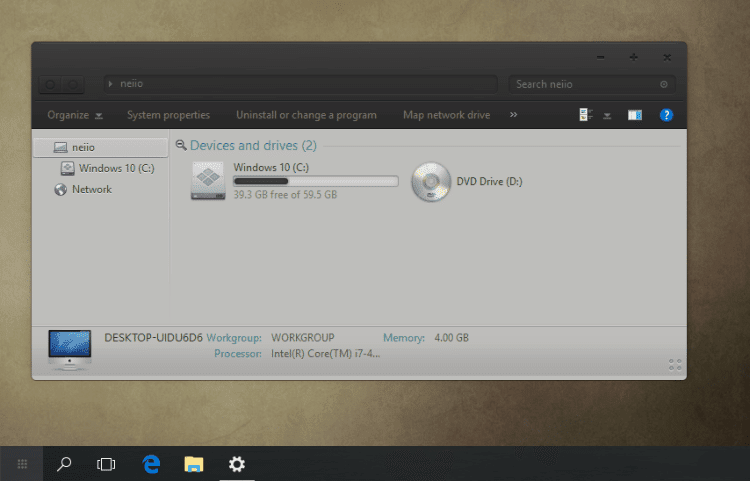
Task: Open Settings gear on the taskbar
Action: point(237,464)
